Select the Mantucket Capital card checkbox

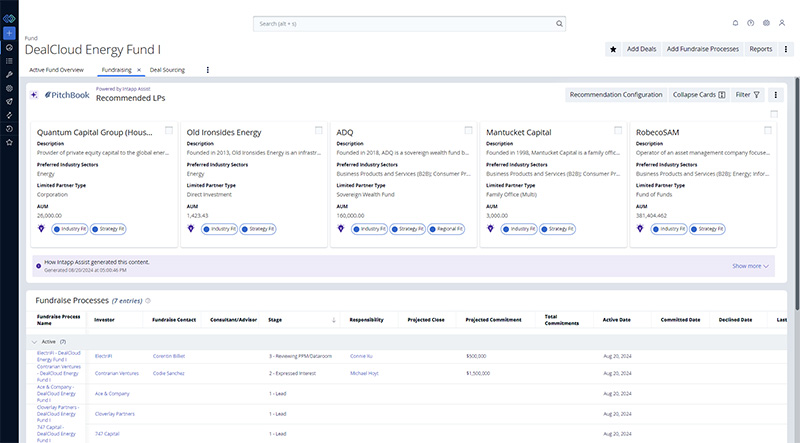point(618,130)
